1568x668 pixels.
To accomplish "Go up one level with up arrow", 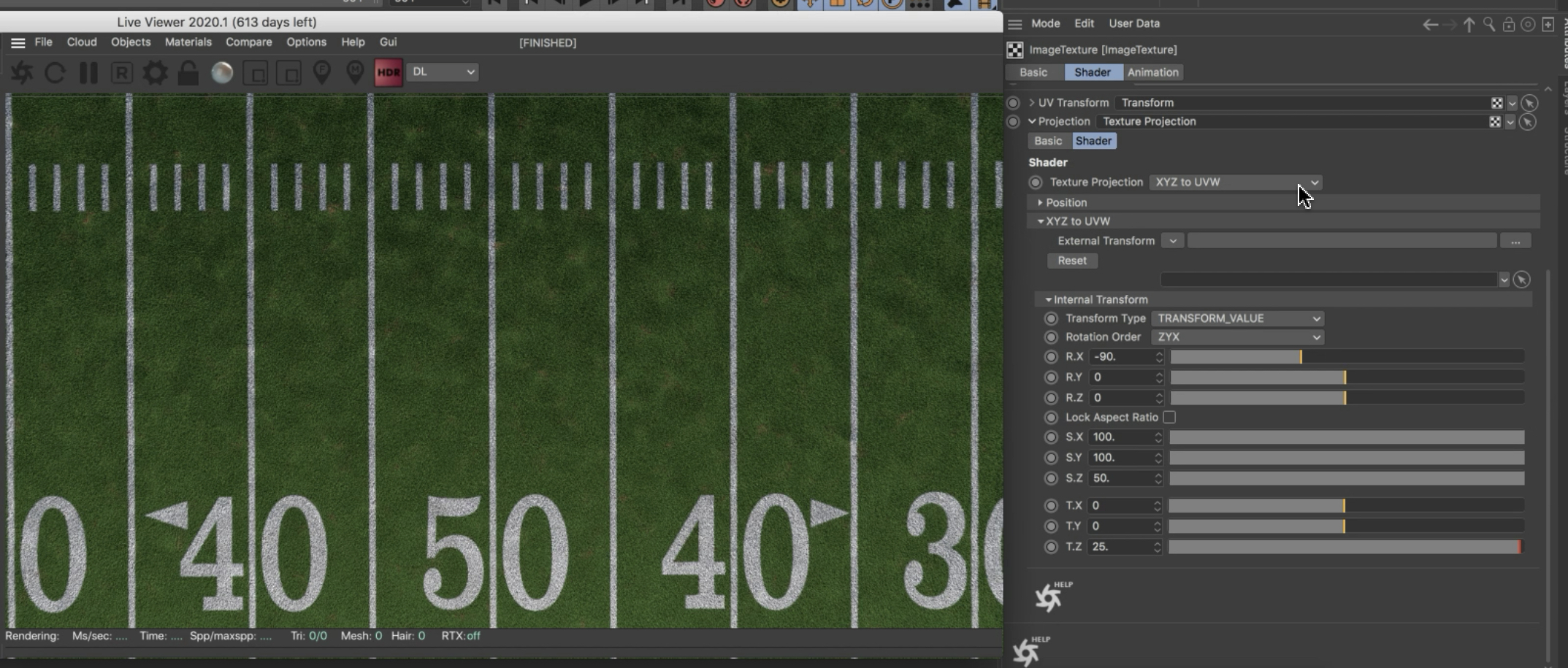I will (x=1469, y=25).
